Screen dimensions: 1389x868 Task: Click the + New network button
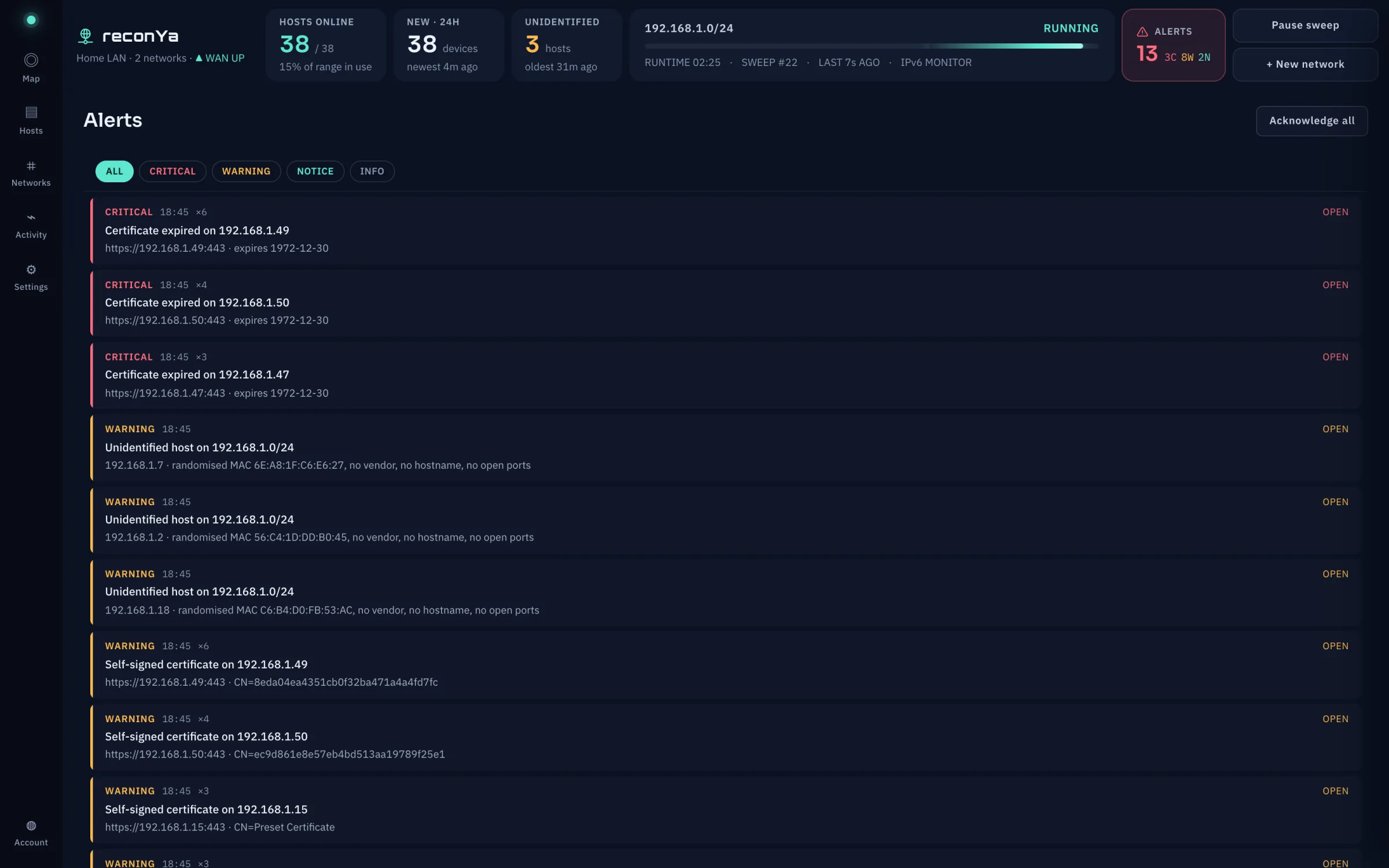point(1305,64)
